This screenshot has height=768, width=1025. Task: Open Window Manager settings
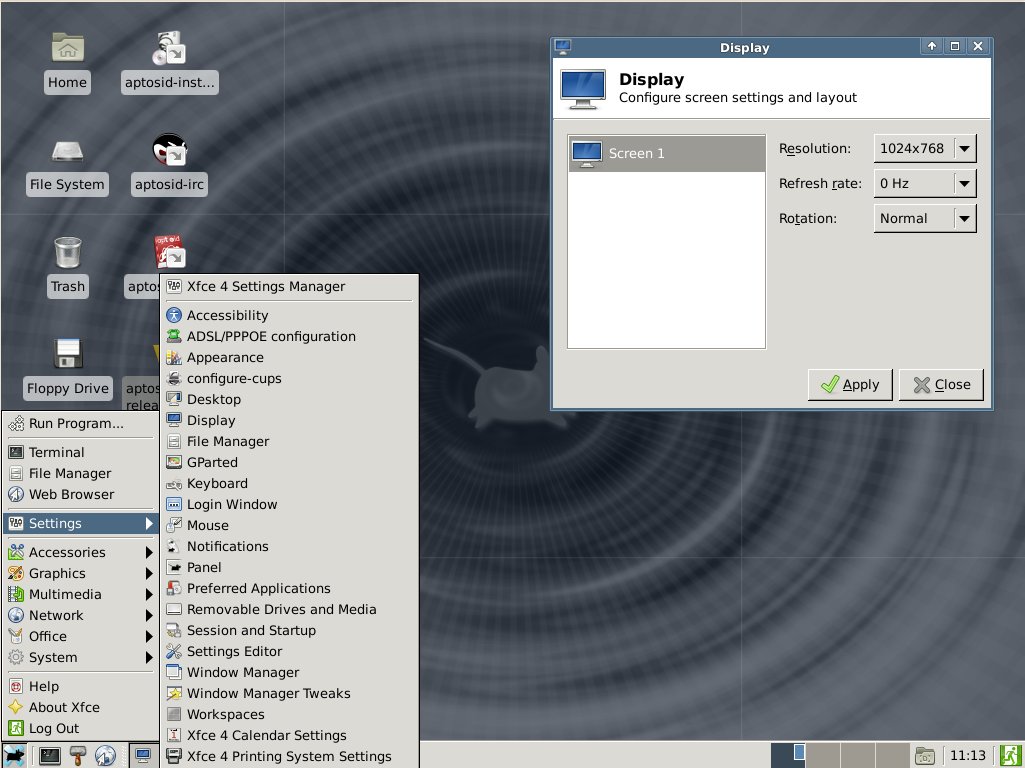(x=289, y=673)
